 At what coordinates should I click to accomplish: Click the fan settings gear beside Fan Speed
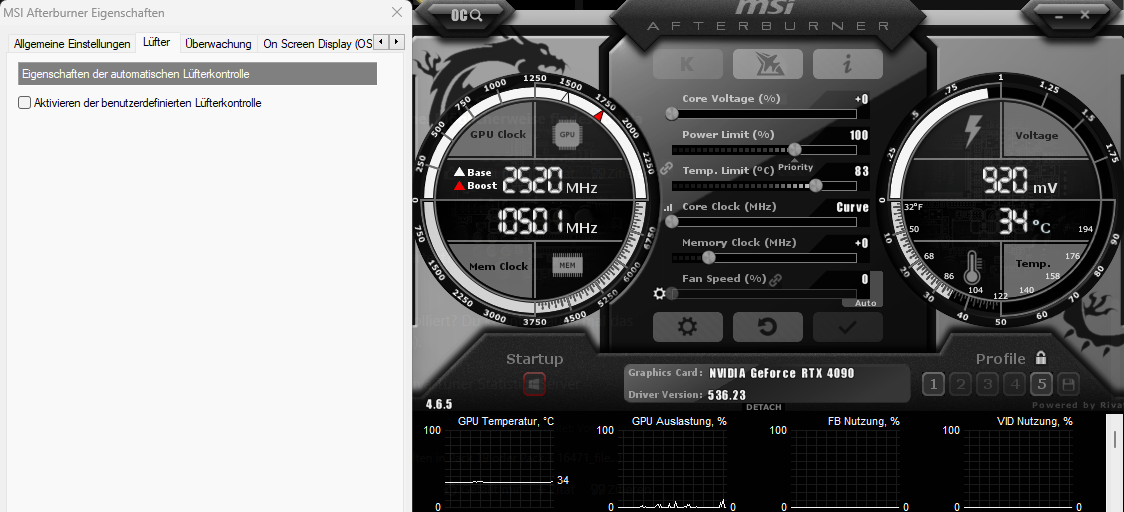tap(659, 293)
